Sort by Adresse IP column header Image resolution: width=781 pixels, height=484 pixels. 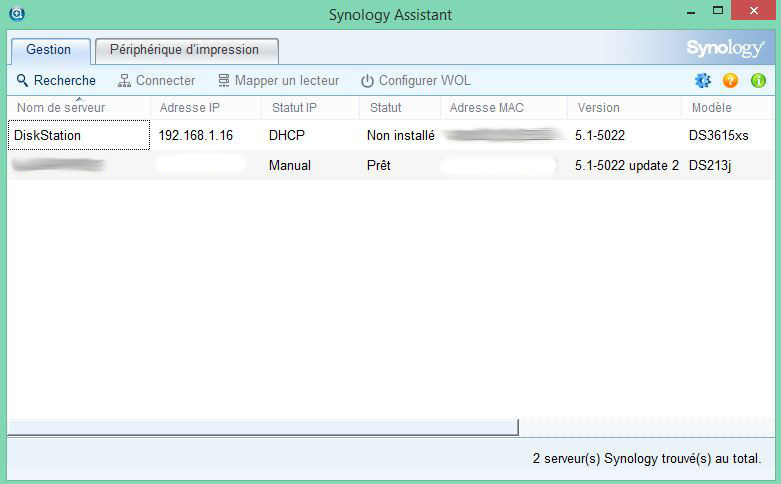pos(206,108)
